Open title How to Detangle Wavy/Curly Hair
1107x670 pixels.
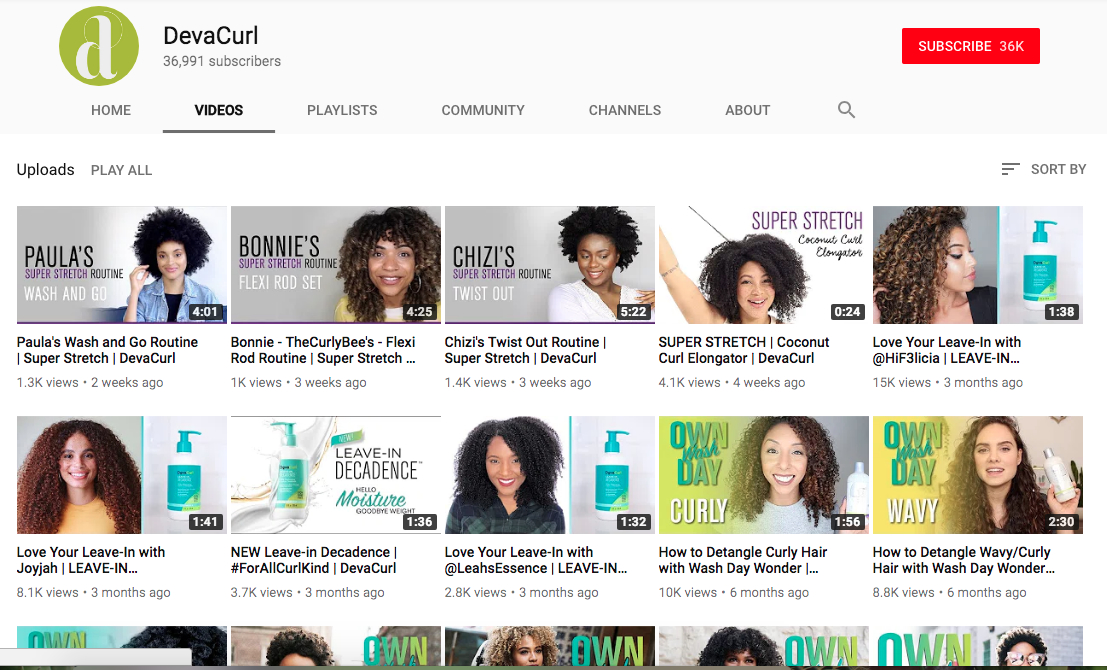[x=964, y=560]
